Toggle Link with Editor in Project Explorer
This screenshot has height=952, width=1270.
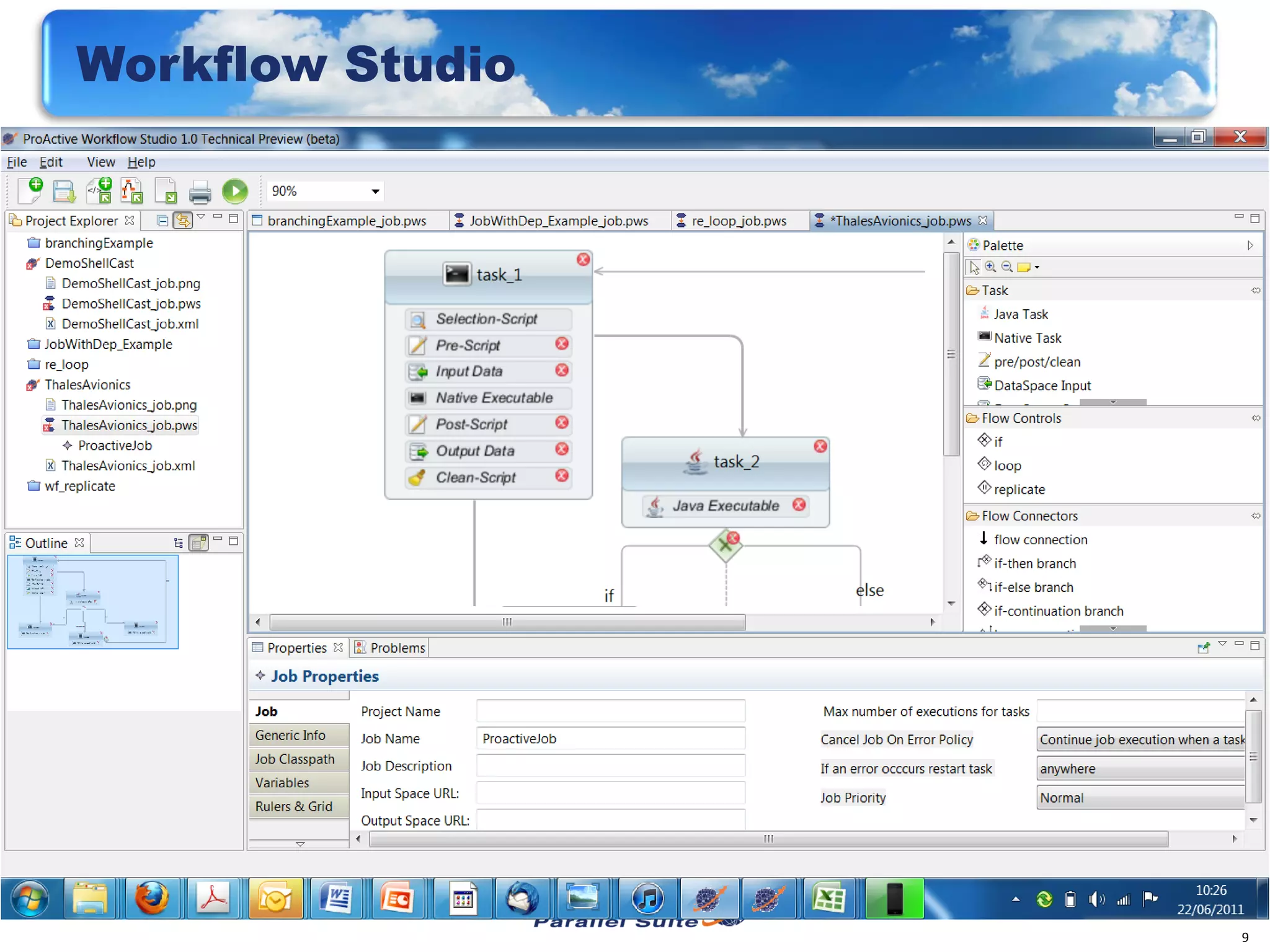click(x=182, y=221)
